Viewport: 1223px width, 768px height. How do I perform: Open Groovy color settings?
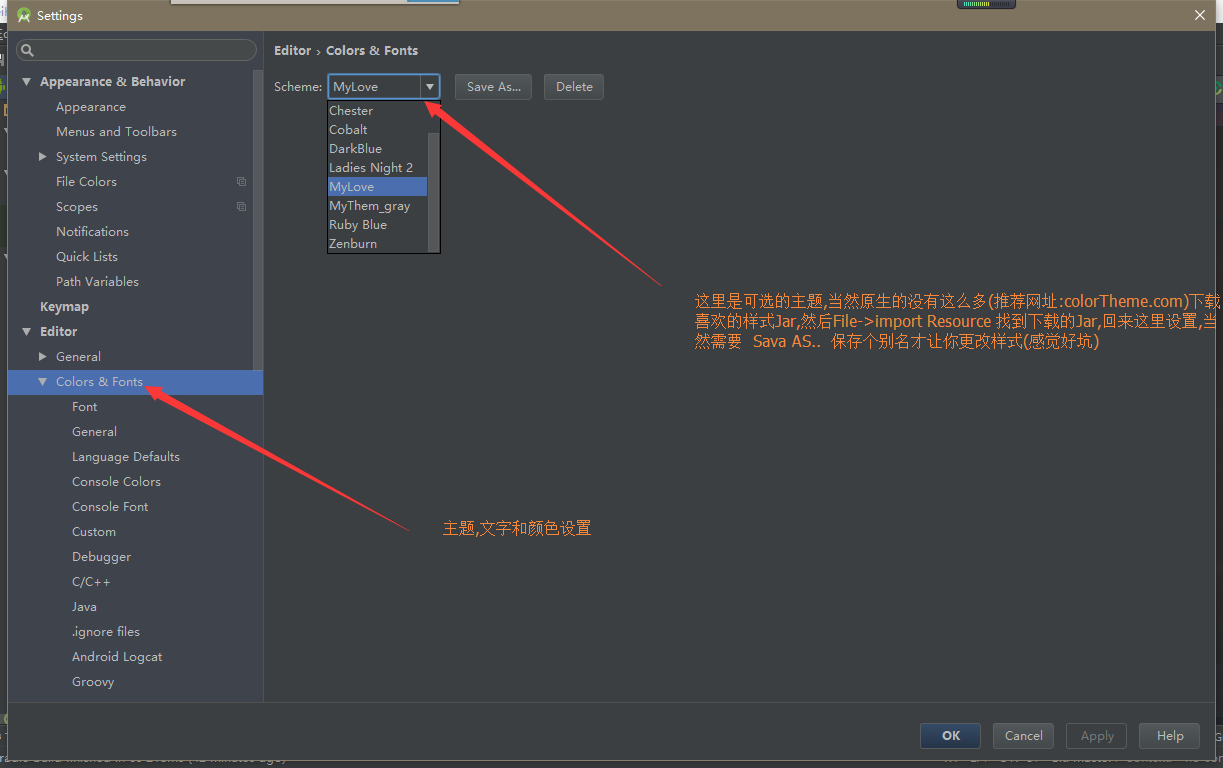click(x=93, y=682)
